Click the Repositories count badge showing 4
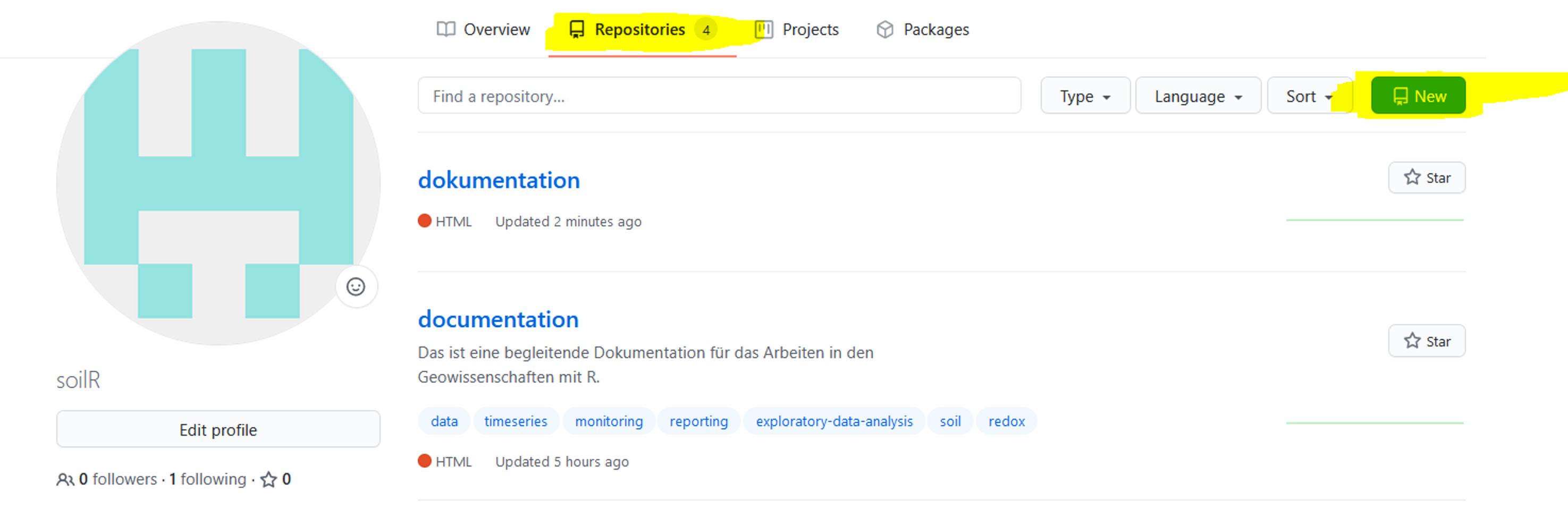 706,29
